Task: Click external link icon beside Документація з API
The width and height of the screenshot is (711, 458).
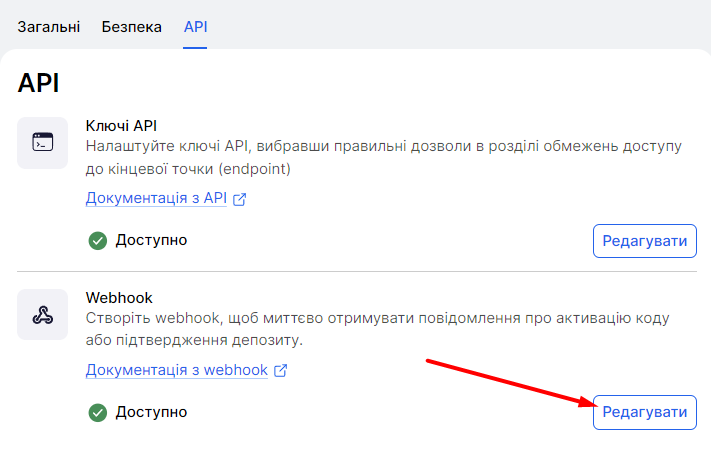Action: [239, 199]
